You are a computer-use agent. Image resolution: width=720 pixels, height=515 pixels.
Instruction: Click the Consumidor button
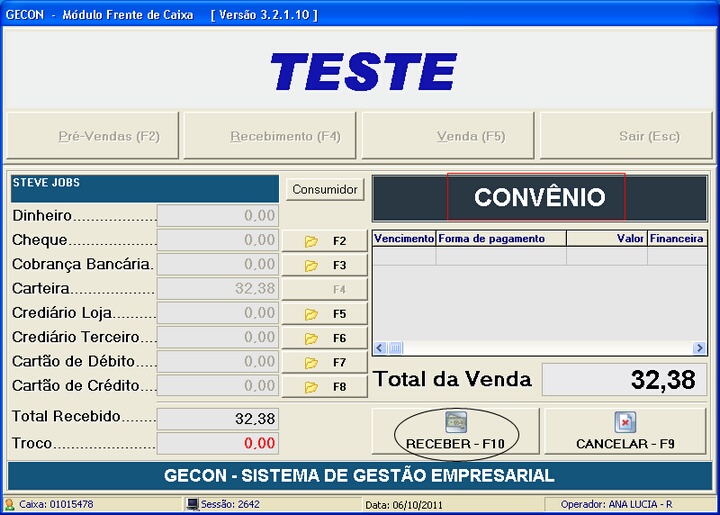325,190
